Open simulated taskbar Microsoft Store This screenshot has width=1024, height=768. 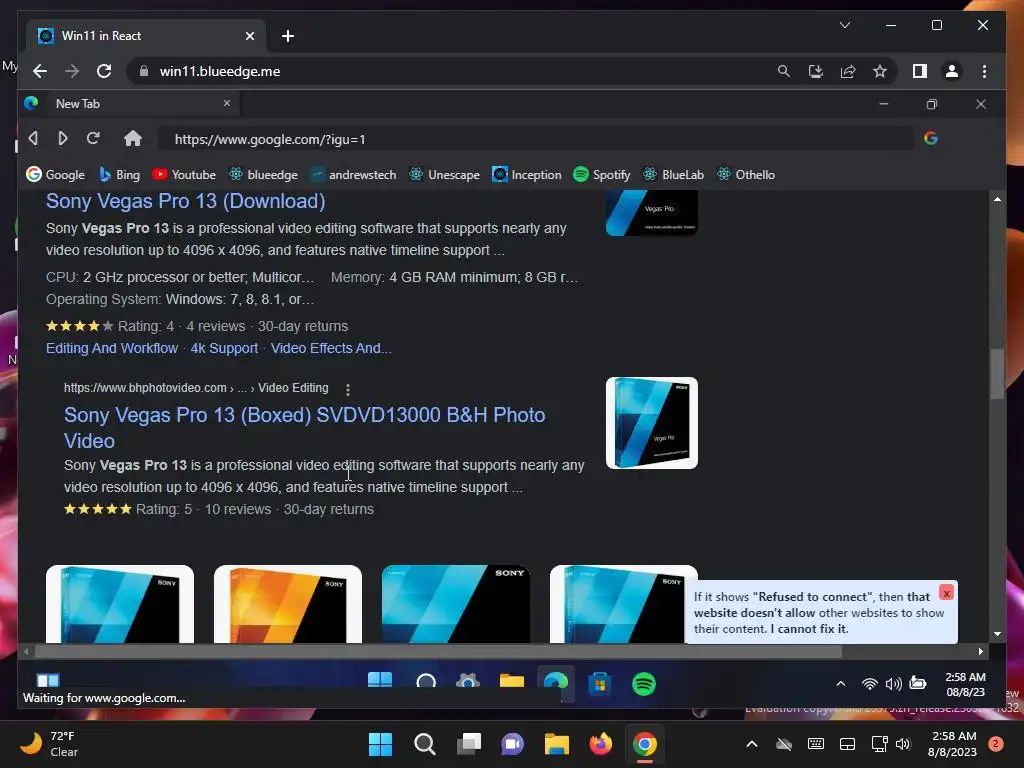pos(600,684)
